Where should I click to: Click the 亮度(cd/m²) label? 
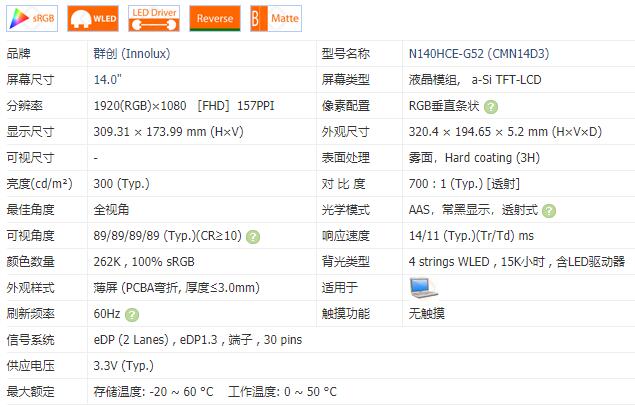tap(39, 184)
